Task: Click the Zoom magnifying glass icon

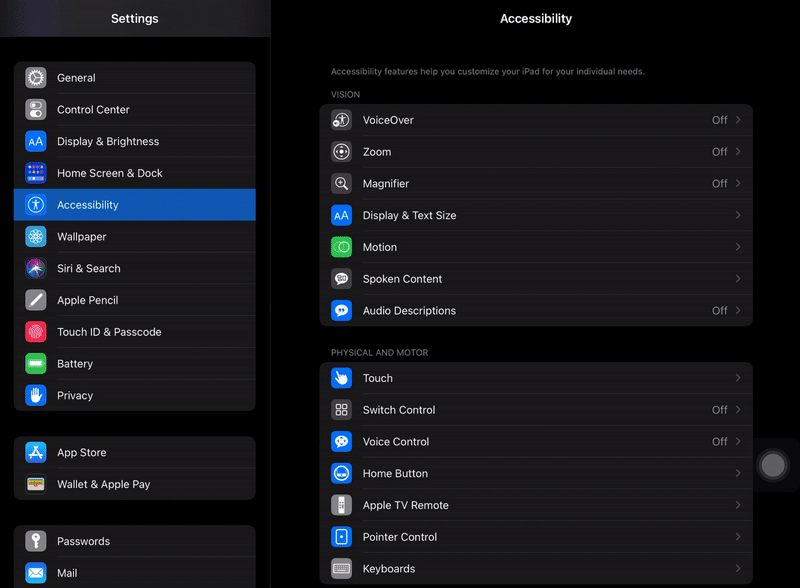Action: pos(341,151)
